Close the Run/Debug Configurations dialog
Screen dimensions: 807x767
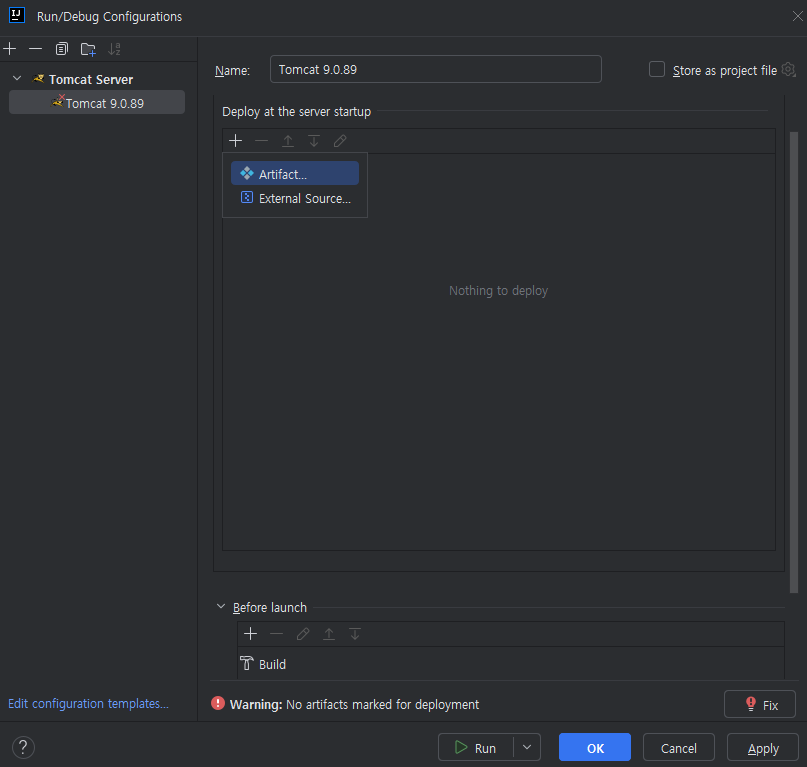[x=797, y=16]
